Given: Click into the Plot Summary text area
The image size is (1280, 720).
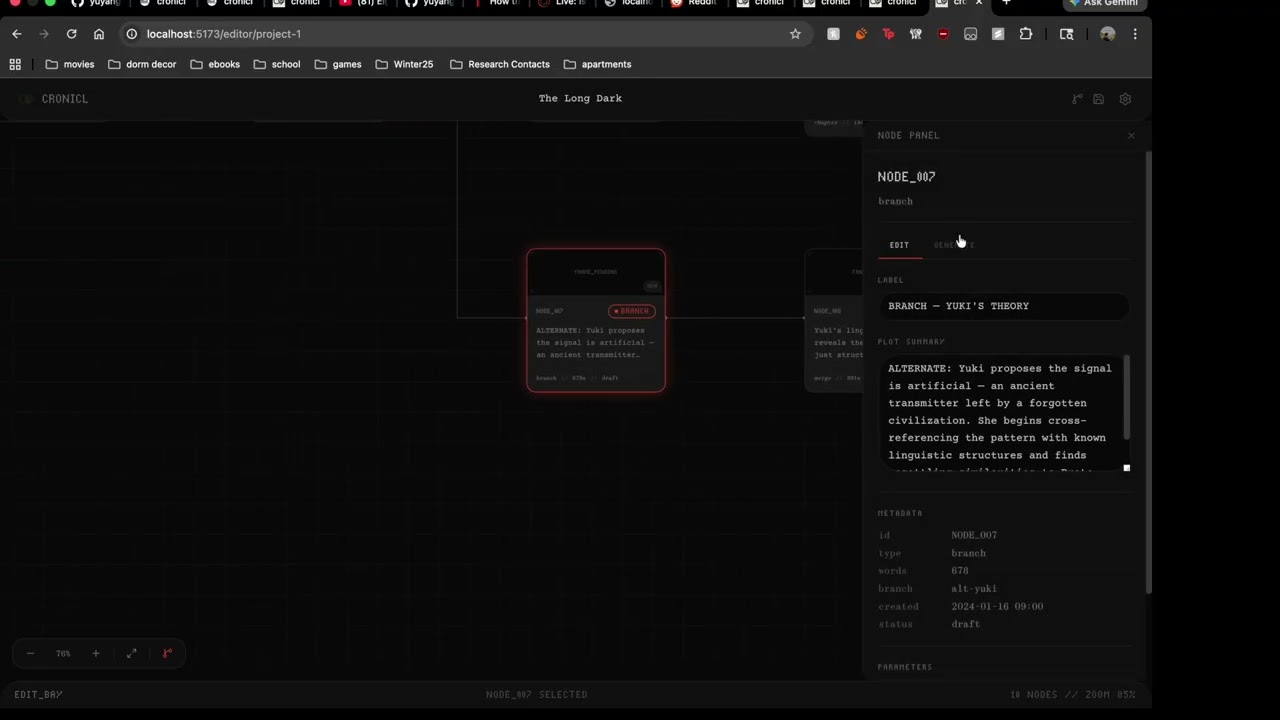Looking at the screenshot, I should pos(1002,412).
